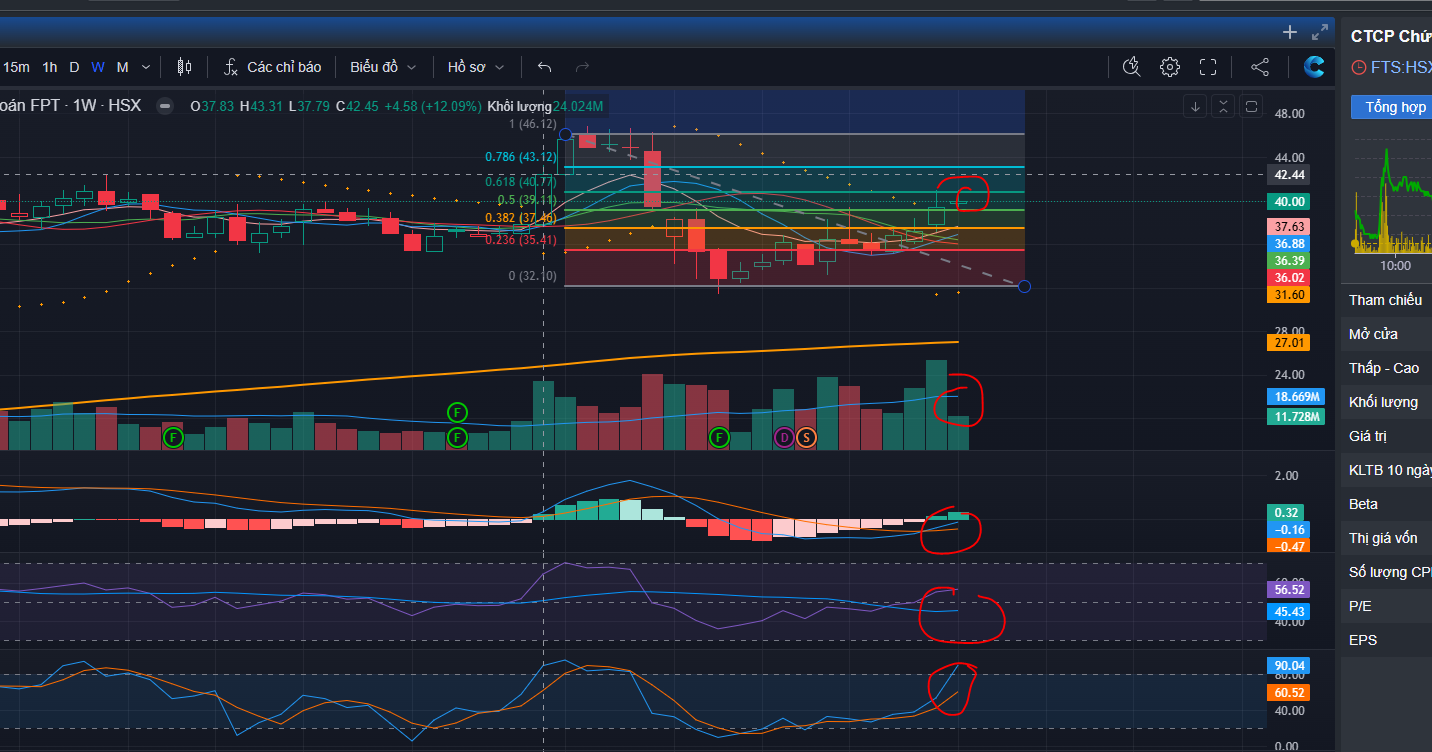The image size is (1432, 752).
Task: Open the candlestick chart type selector
Action: coord(183,67)
